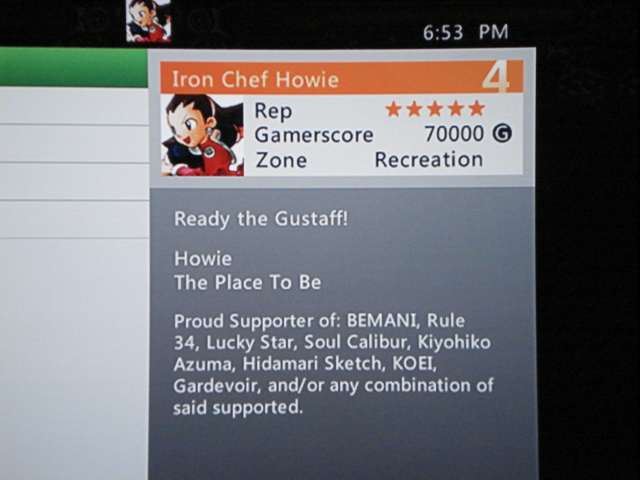Click the gamer avatar picture in profile card

tap(202, 135)
